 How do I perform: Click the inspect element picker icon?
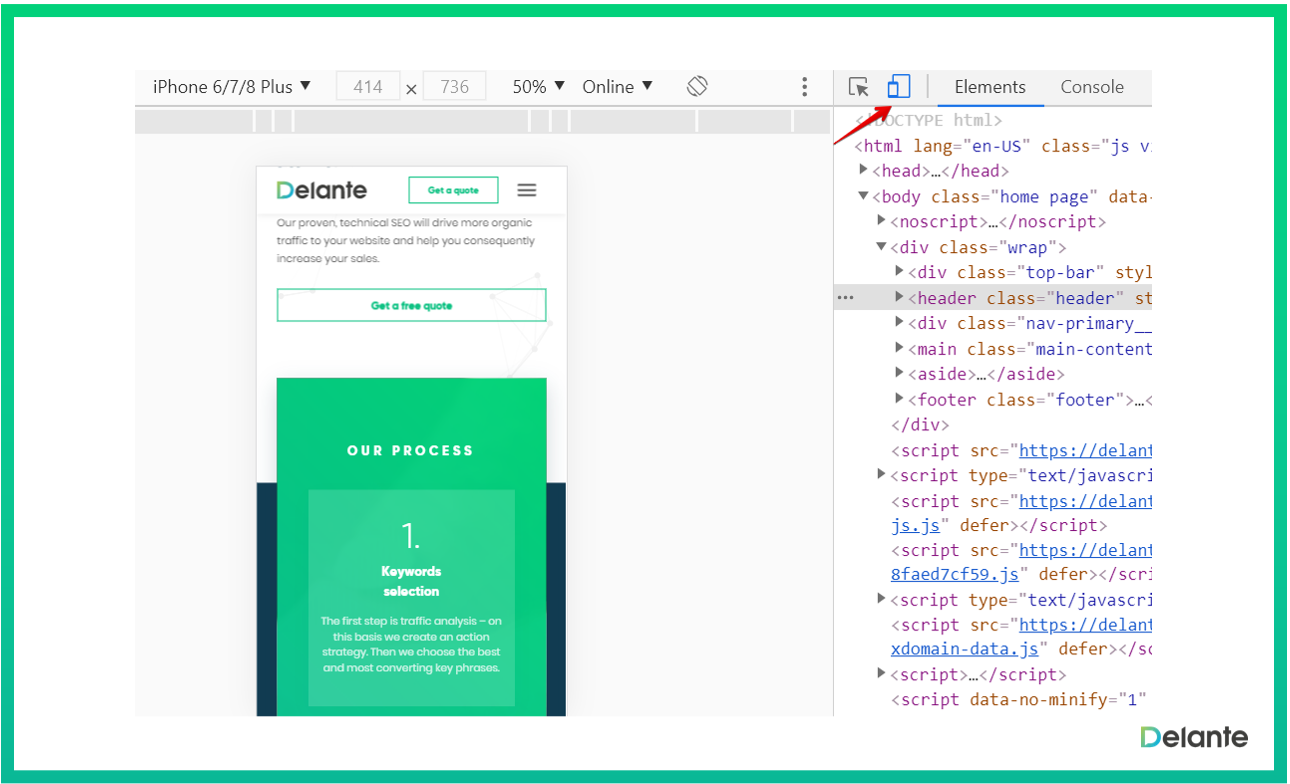tap(858, 87)
